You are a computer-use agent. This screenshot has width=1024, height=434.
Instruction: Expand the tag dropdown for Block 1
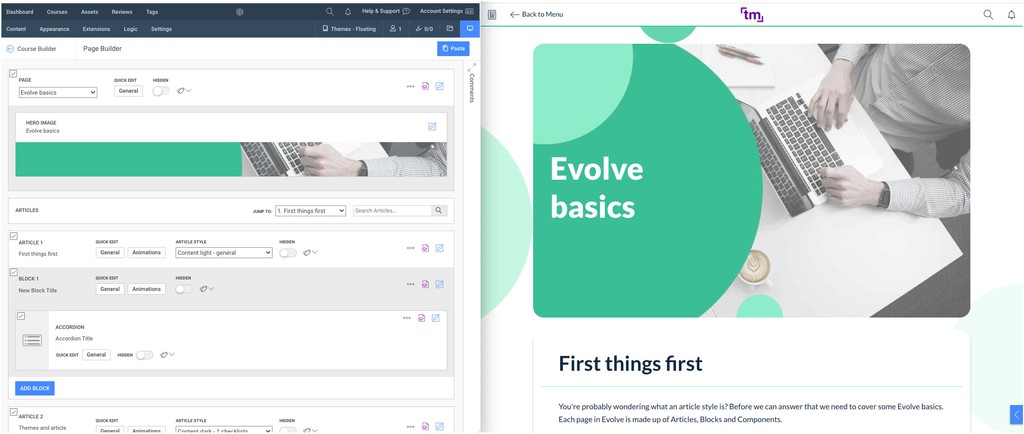pos(206,289)
